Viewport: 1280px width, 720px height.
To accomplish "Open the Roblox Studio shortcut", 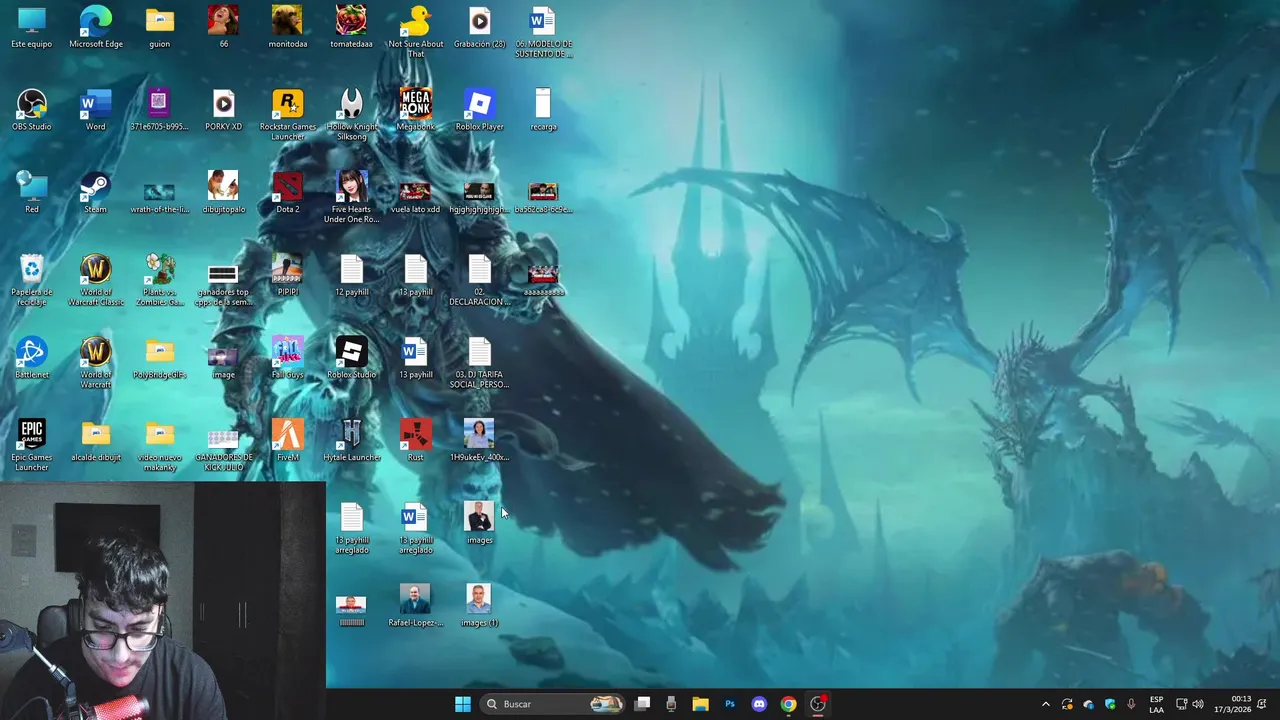I will coord(351,358).
